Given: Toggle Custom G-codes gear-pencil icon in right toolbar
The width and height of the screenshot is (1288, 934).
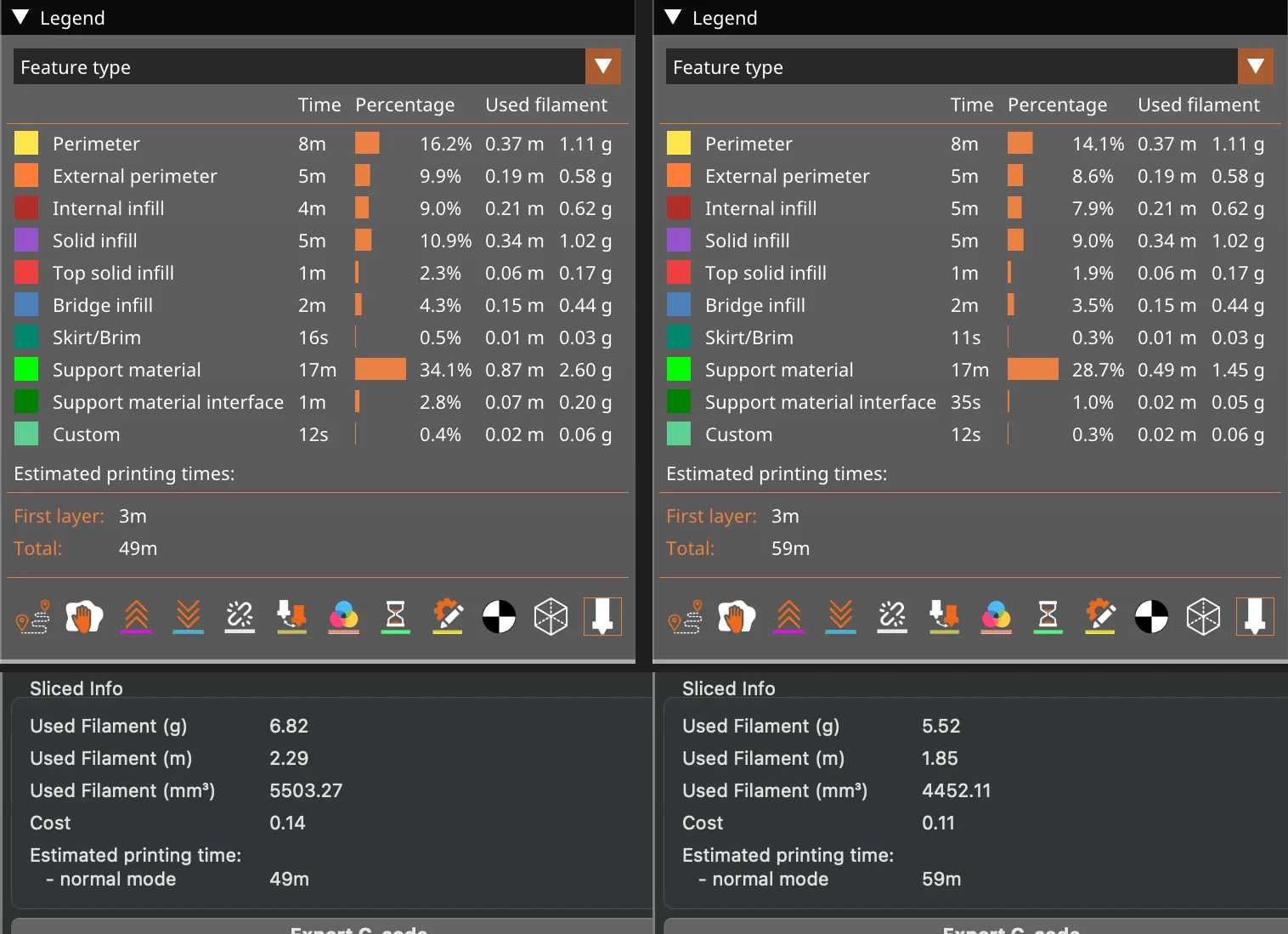Looking at the screenshot, I should tap(1100, 617).
